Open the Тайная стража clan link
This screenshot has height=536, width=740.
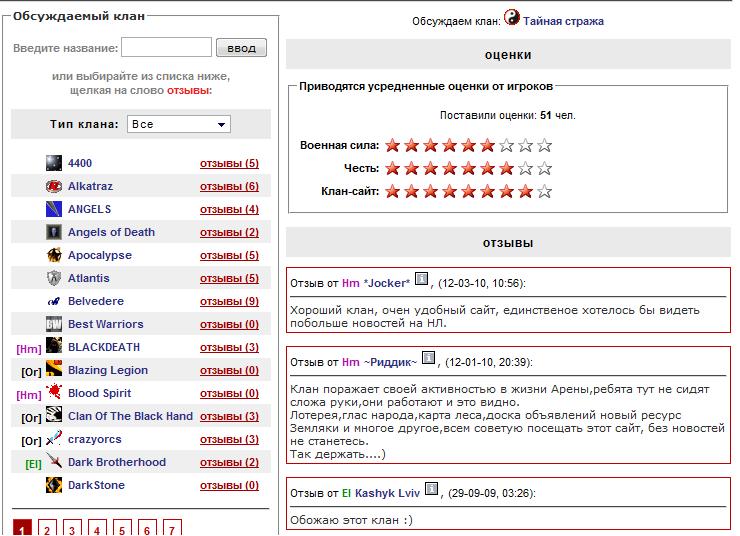tap(563, 21)
